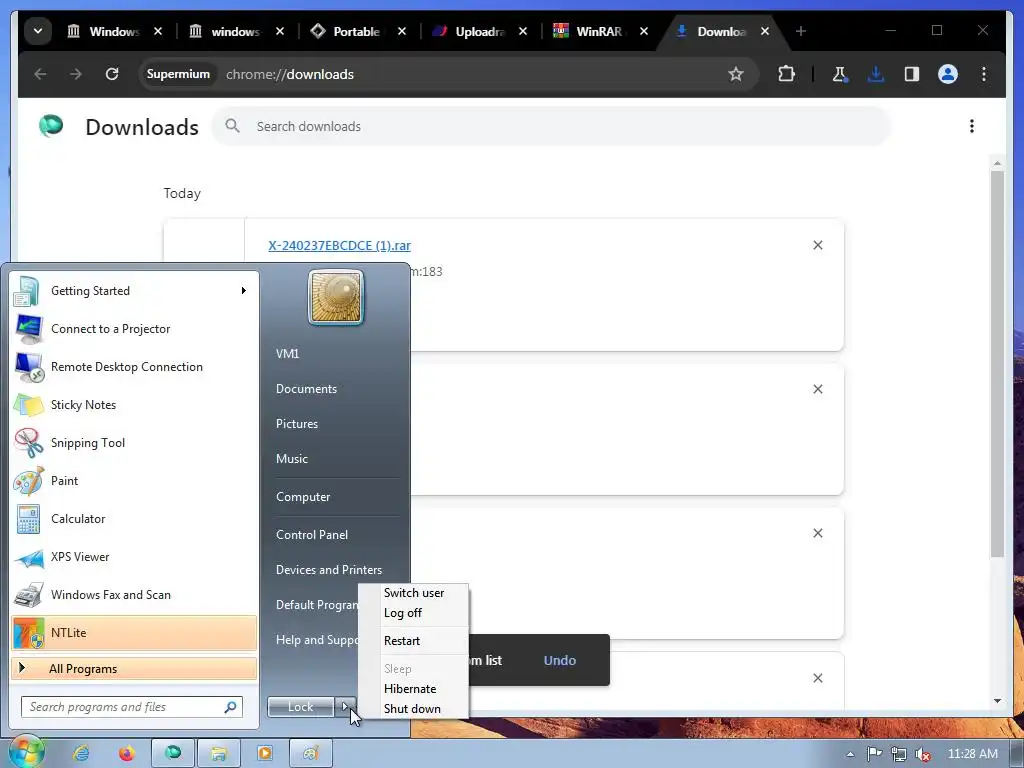Image resolution: width=1024 pixels, height=768 pixels.
Task: Open Remote Desktop Connection
Action: pyautogui.click(x=134, y=366)
